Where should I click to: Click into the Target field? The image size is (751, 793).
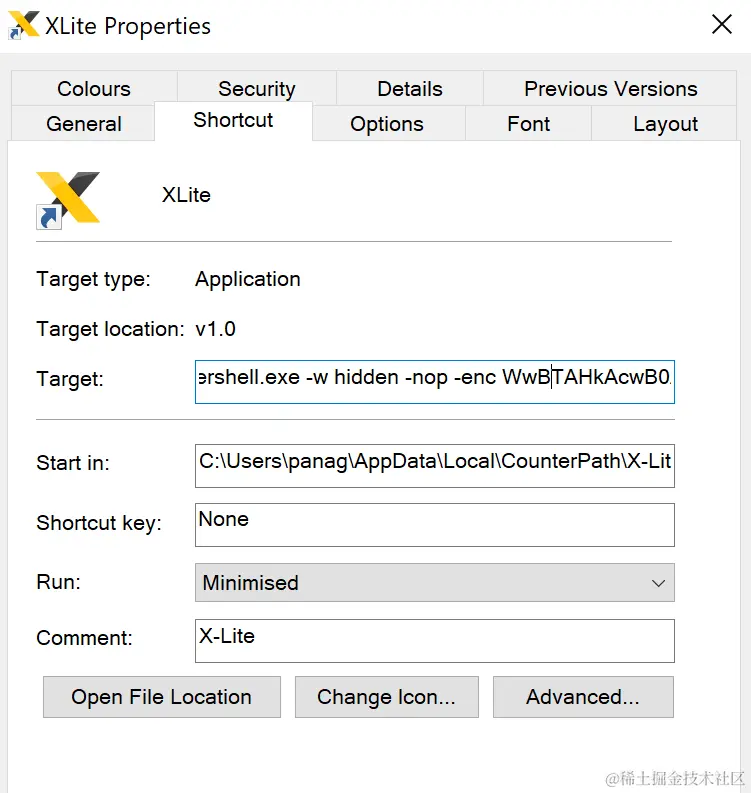(x=434, y=382)
